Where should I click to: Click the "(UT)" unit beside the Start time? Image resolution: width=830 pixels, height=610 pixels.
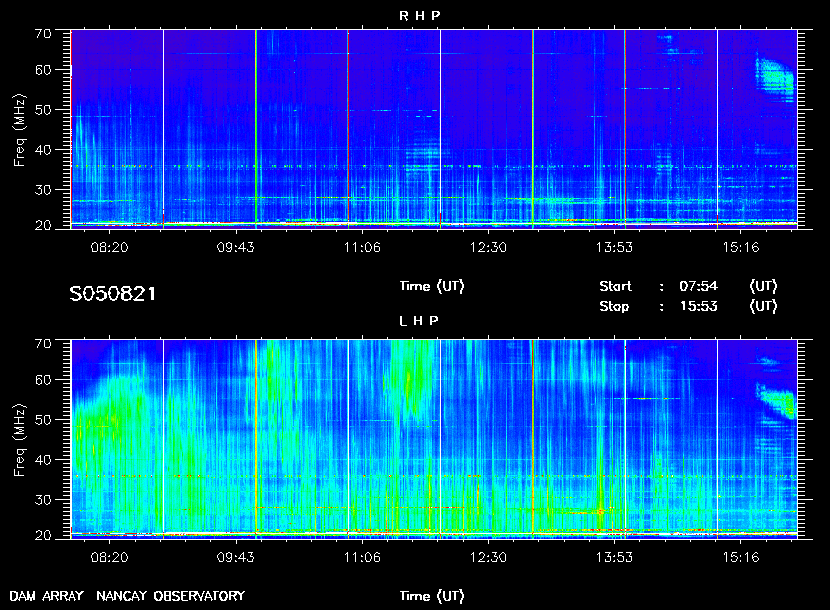click(x=763, y=286)
